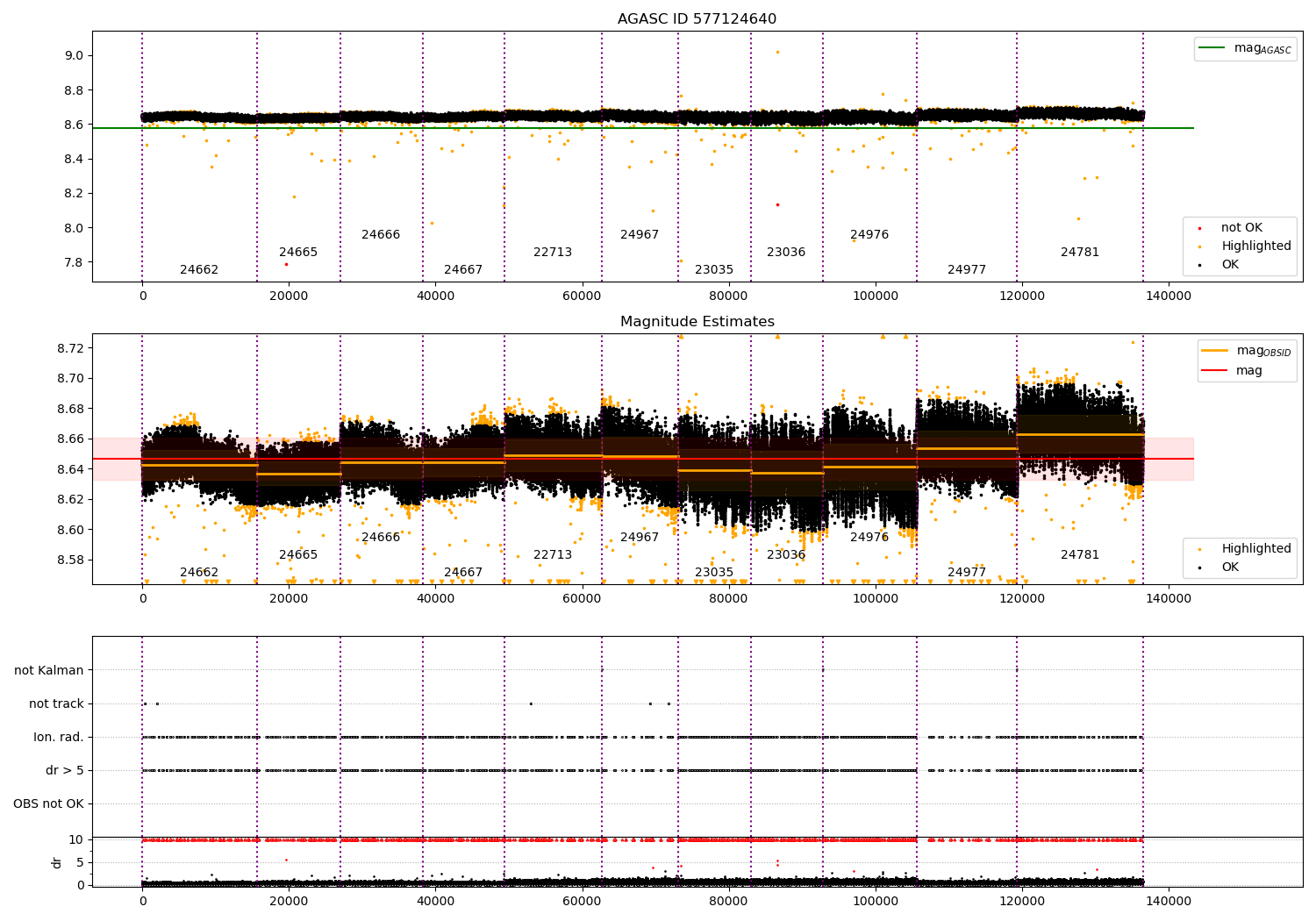Click OBSID label 24976 in the top plot
Screen dimensions: 1316x921
(x=869, y=235)
